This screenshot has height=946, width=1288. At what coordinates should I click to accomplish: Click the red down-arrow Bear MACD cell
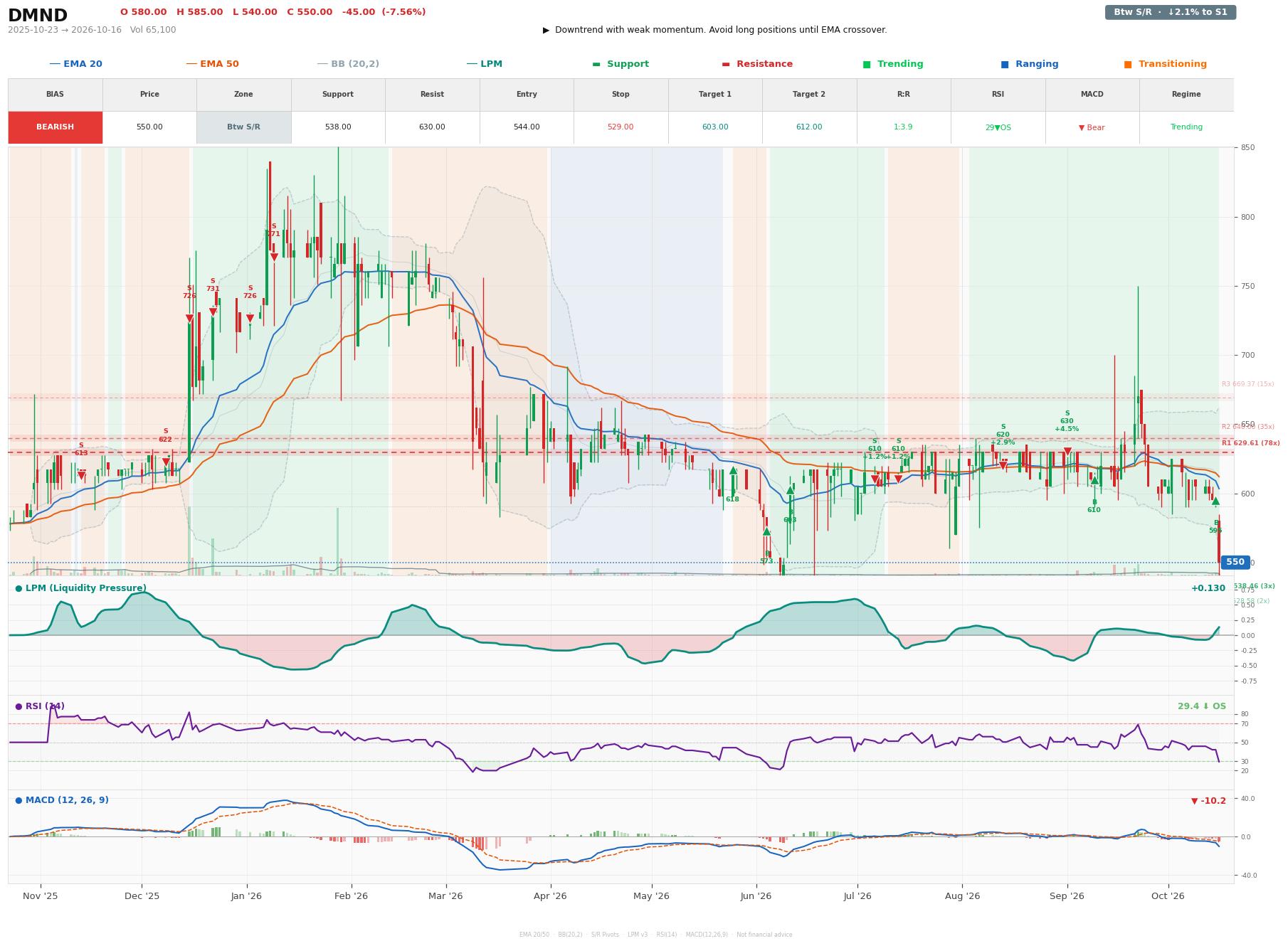click(1092, 127)
